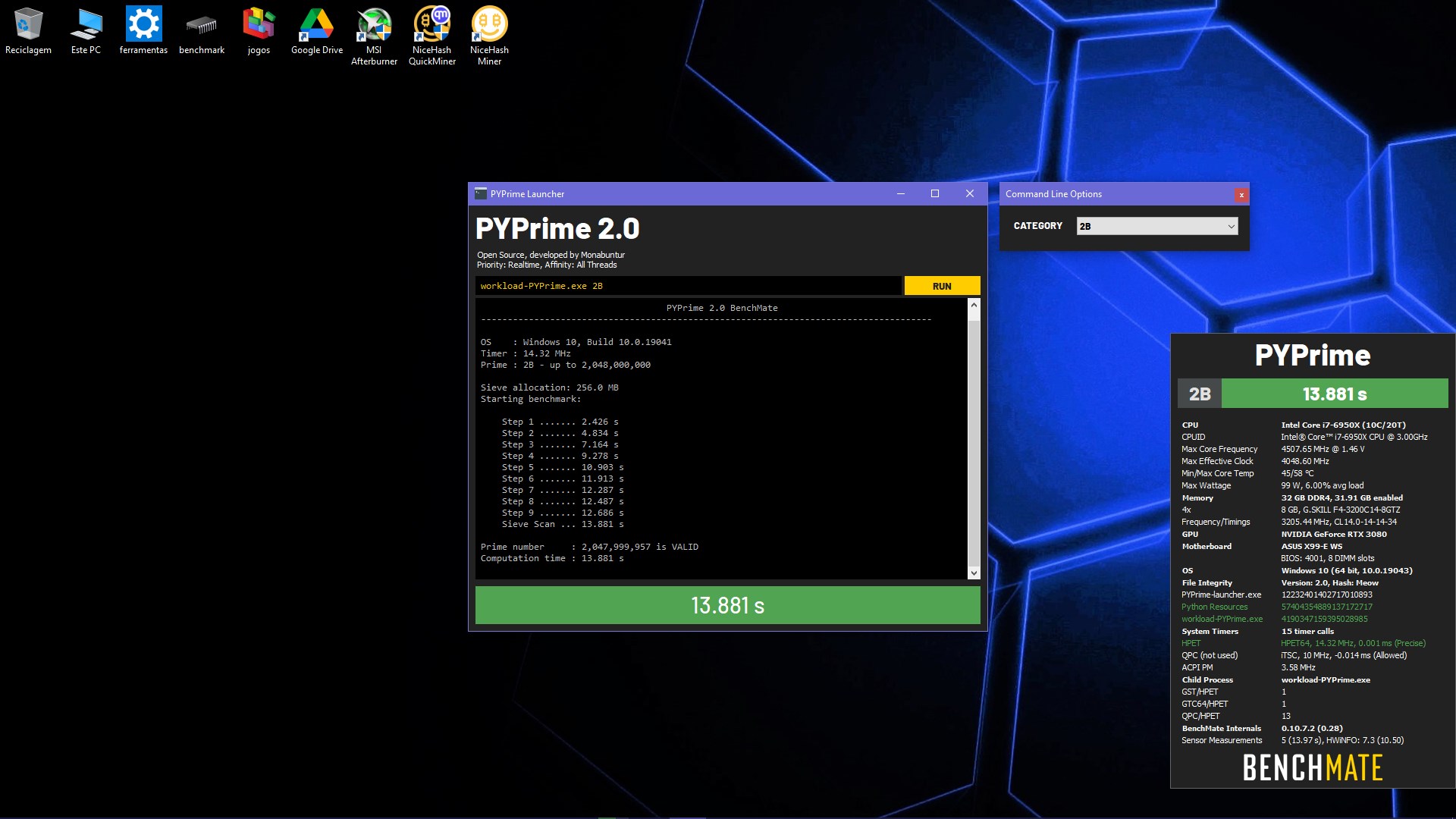
Task: Open the Reciclagem recycle bin icon
Action: [28, 32]
